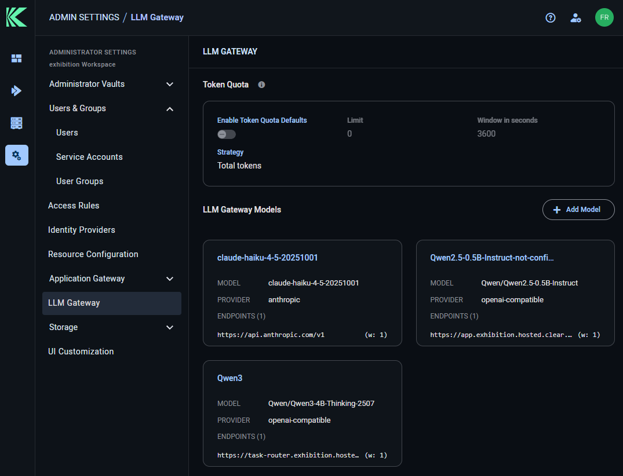Open the Users menu item
This screenshot has height=476, width=623.
67,133
